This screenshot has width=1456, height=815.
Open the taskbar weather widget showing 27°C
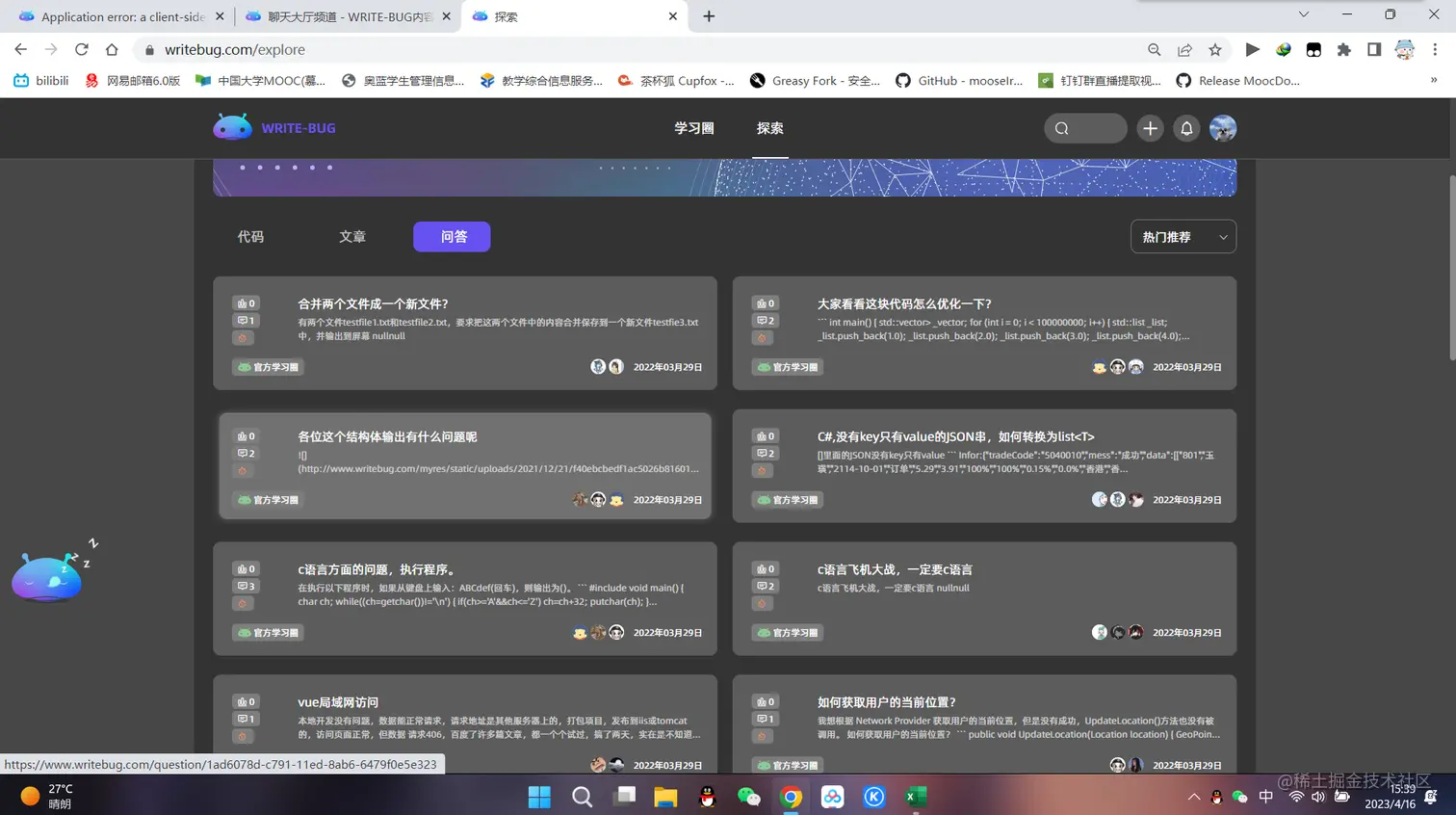tap(46, 796)
